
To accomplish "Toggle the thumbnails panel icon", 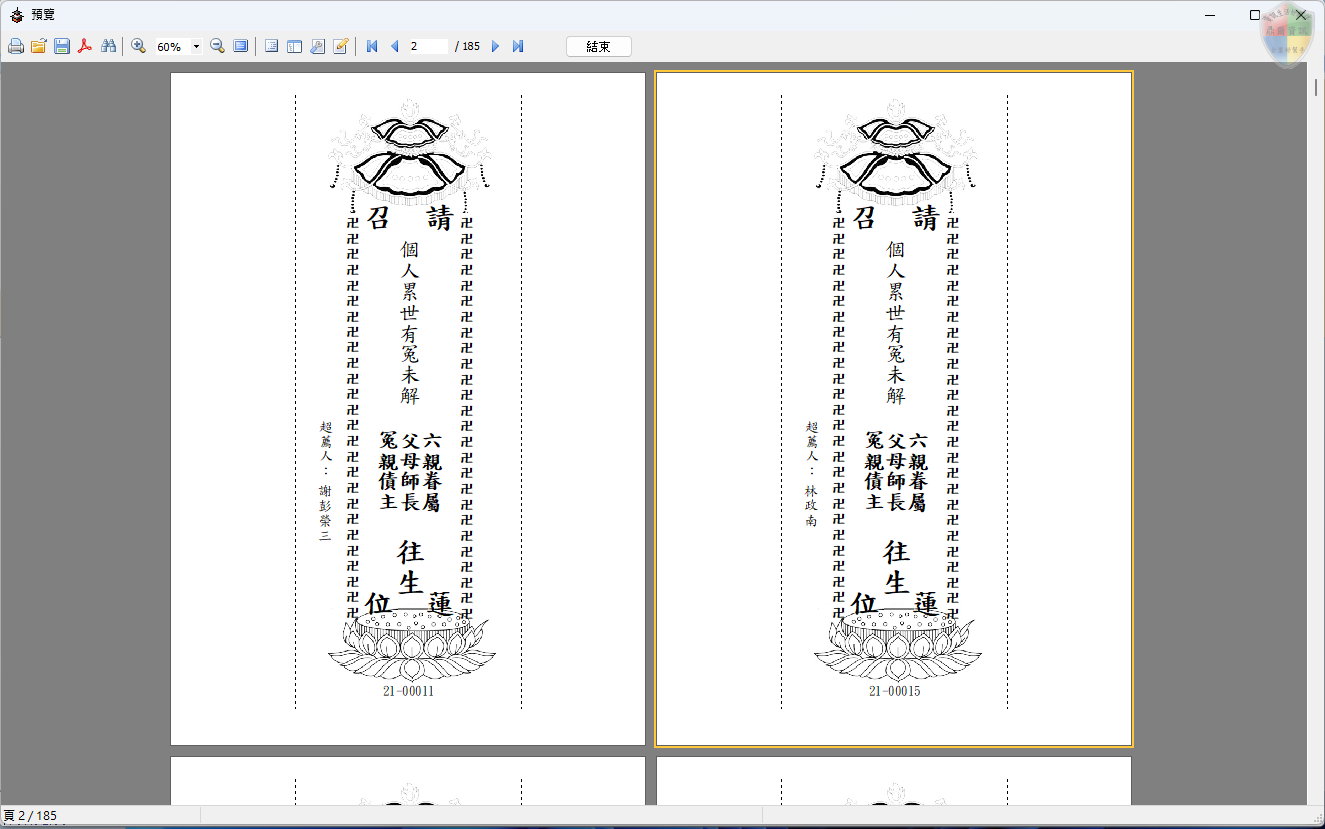I will coord(294,47).
